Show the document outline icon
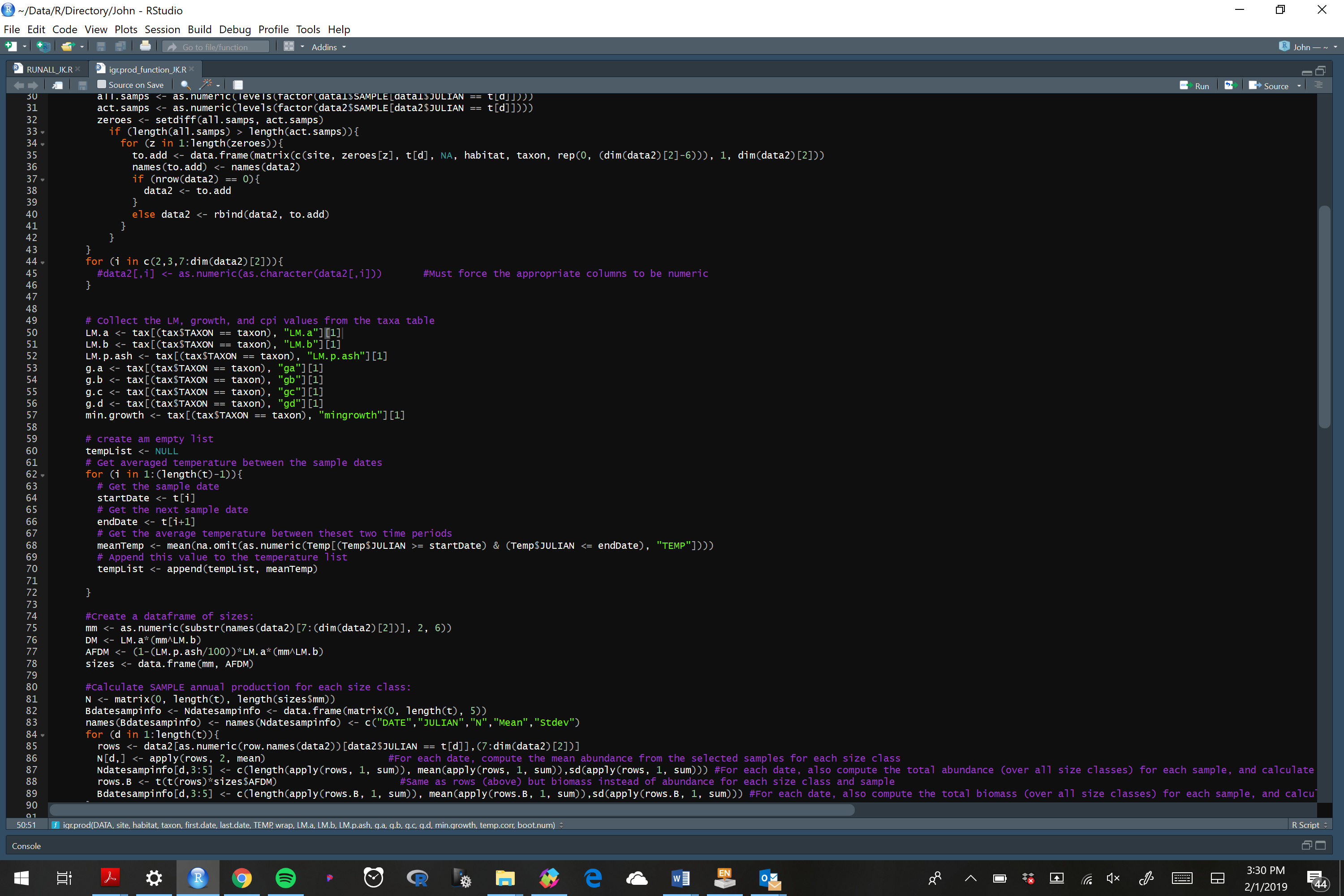Image resolution: width=1344 pixels, height=896 pixels. [1319, 85]
